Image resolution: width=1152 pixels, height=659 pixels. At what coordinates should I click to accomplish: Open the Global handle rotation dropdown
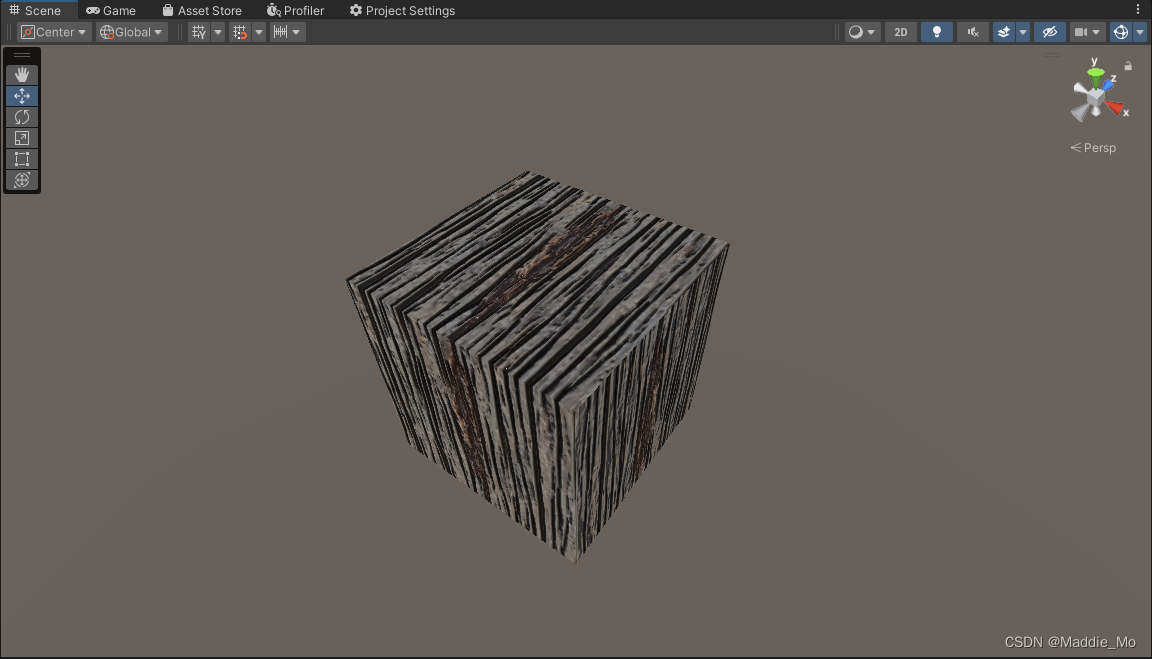point(132,32)
